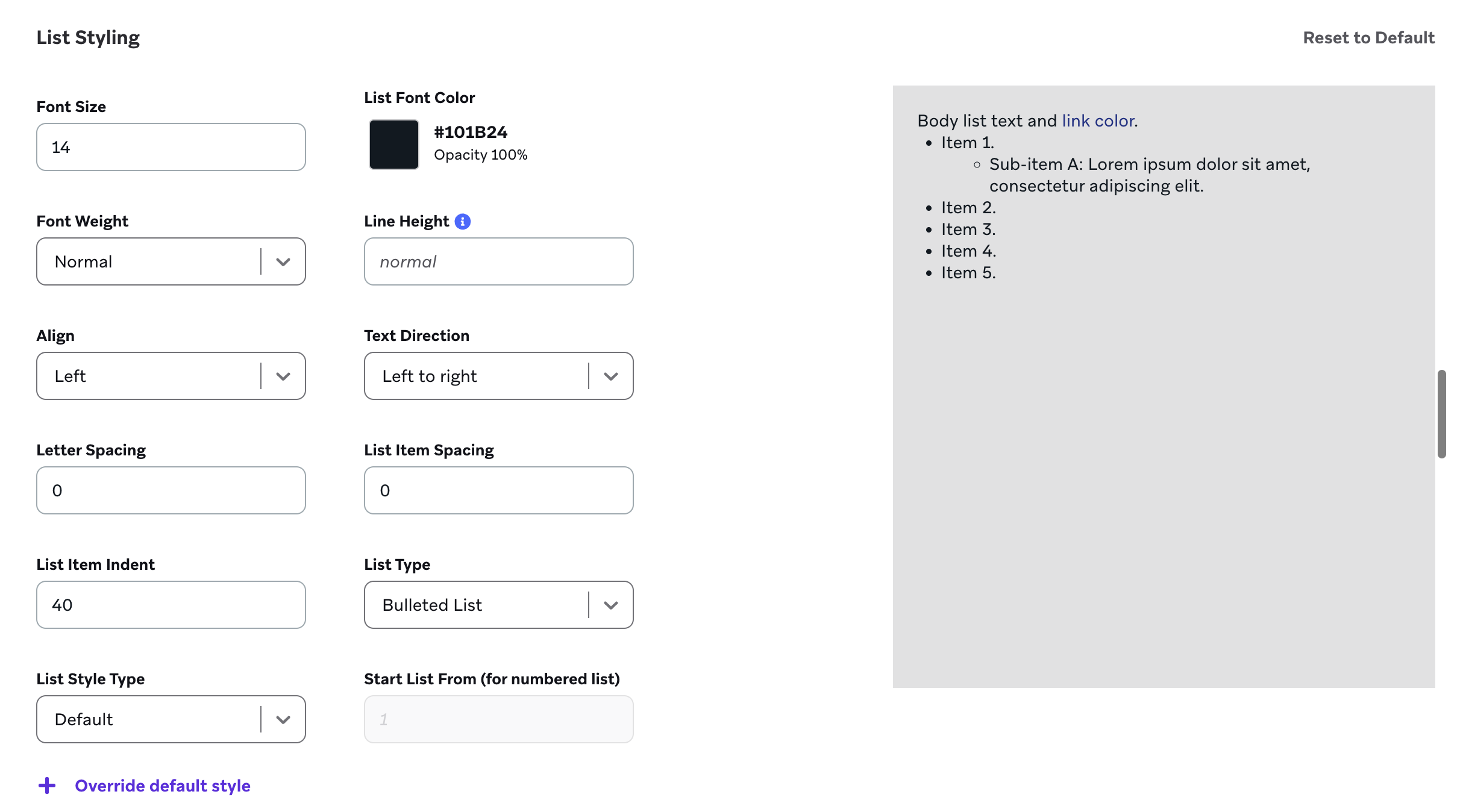Click the plus icon beside Override default style
The image size is (1463, 812).
point(47,785)
